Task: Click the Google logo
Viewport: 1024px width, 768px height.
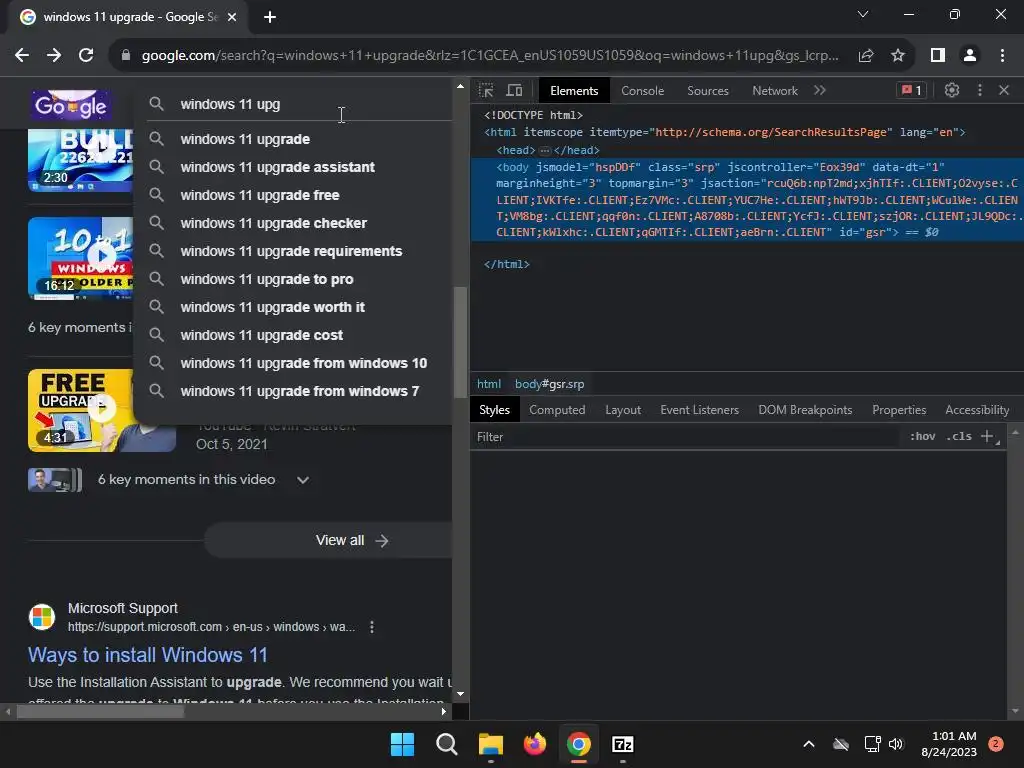Action: 71,105
